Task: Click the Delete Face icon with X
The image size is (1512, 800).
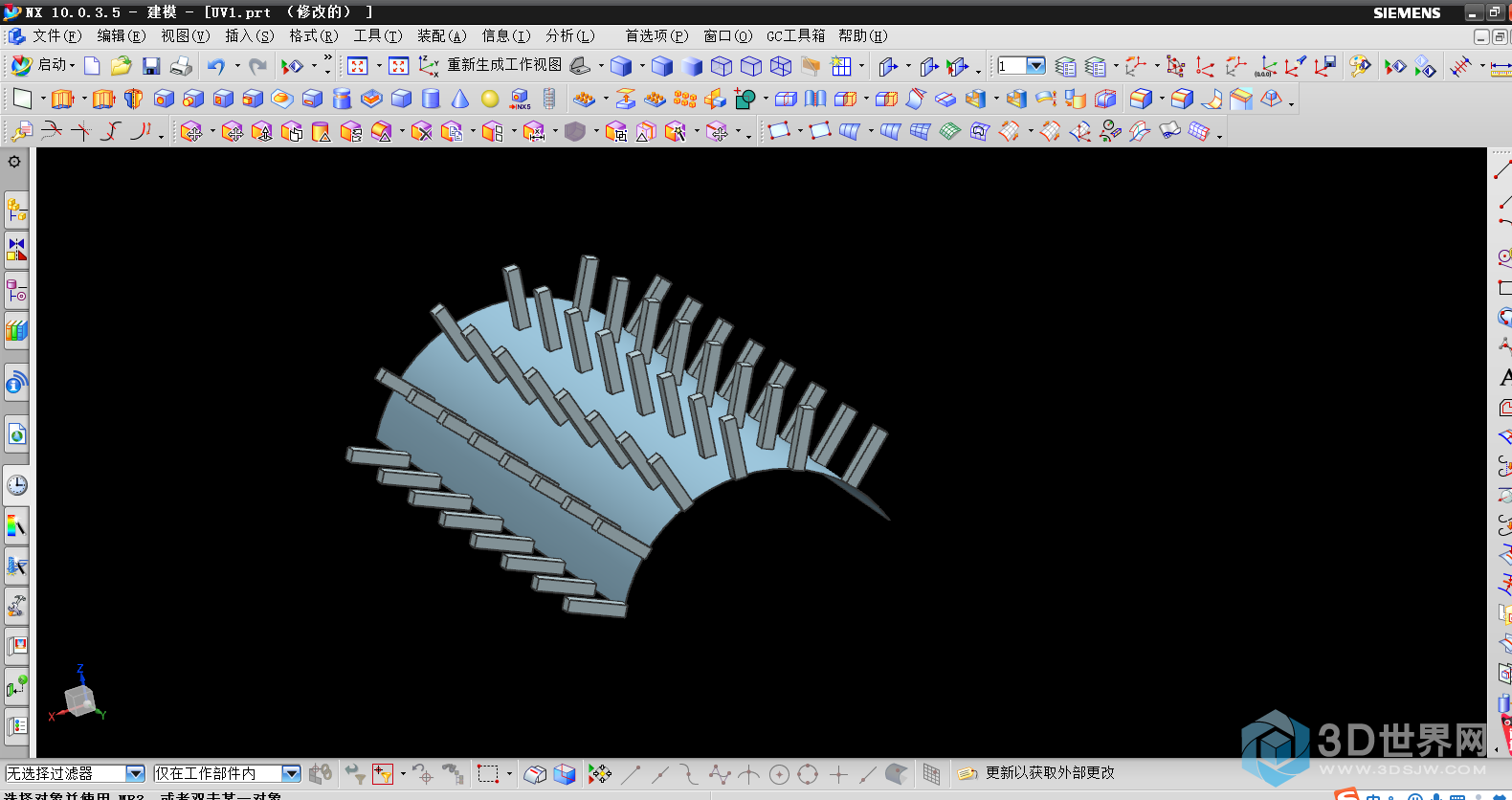Action: tap(421, 131)
